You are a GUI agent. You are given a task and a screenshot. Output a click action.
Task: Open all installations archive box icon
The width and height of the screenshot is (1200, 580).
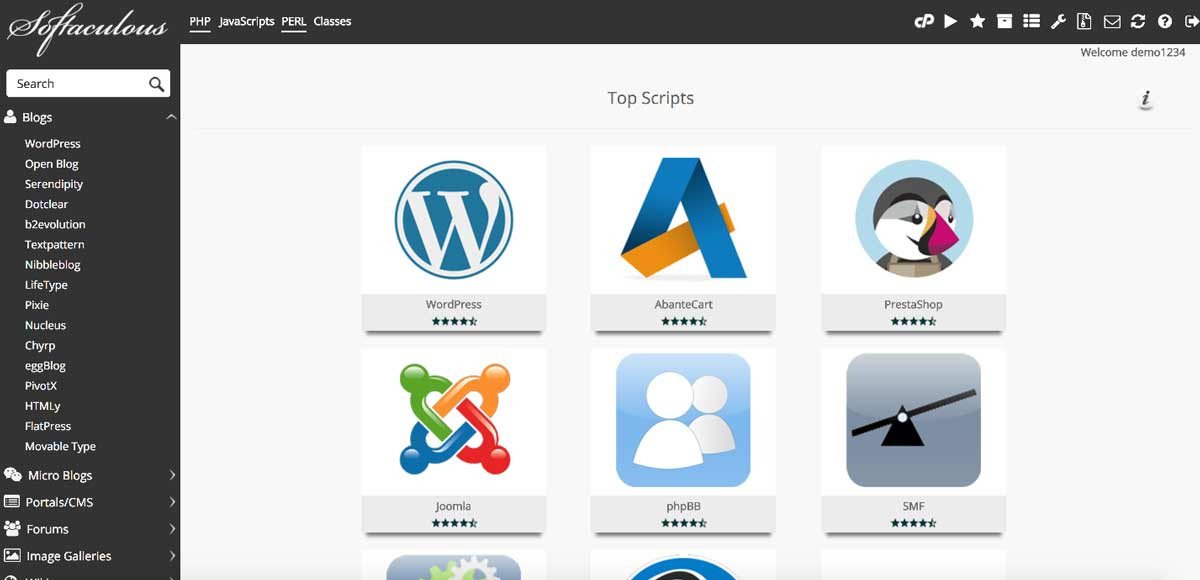point(1005,21)
